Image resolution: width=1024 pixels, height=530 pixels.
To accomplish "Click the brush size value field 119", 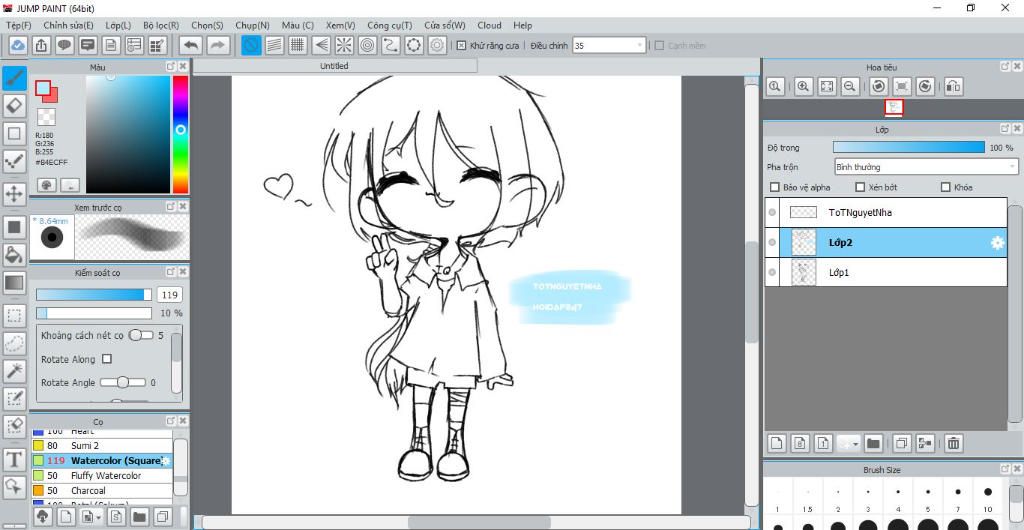I will coord(170,295).
